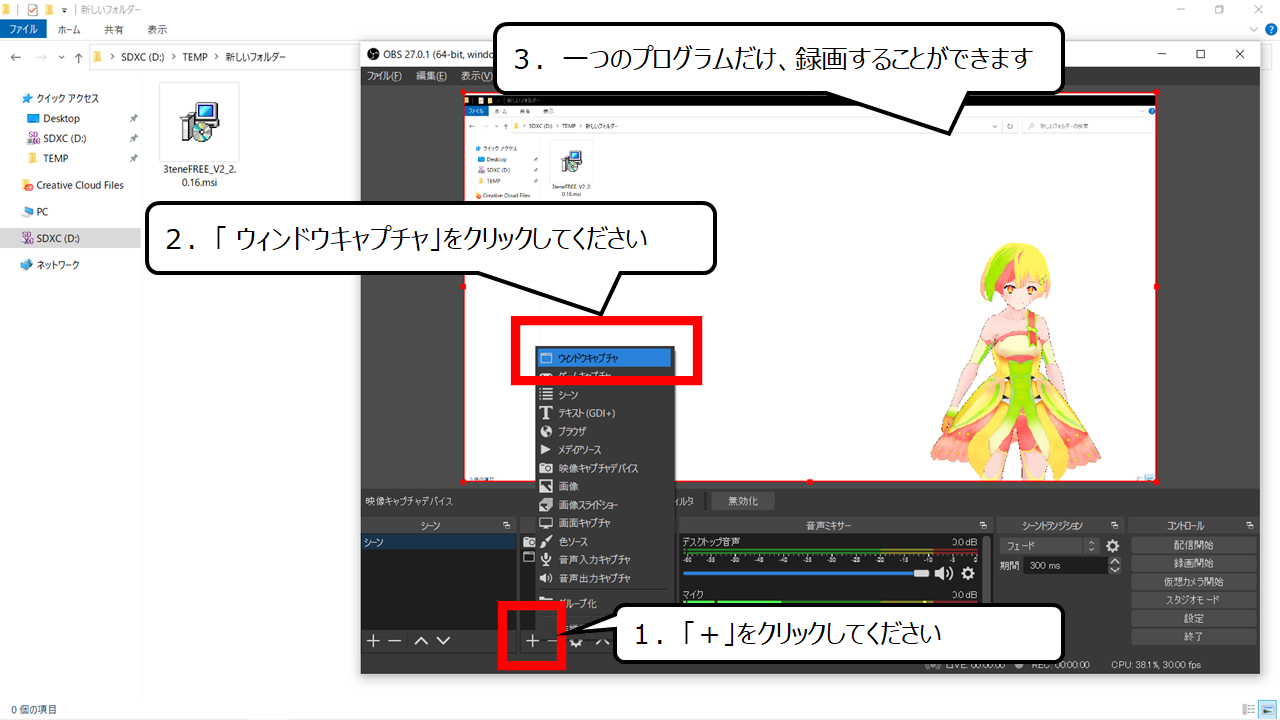Open desktop audio gear settings
This screenshot has width=1280, height=720.
point(968,573)
